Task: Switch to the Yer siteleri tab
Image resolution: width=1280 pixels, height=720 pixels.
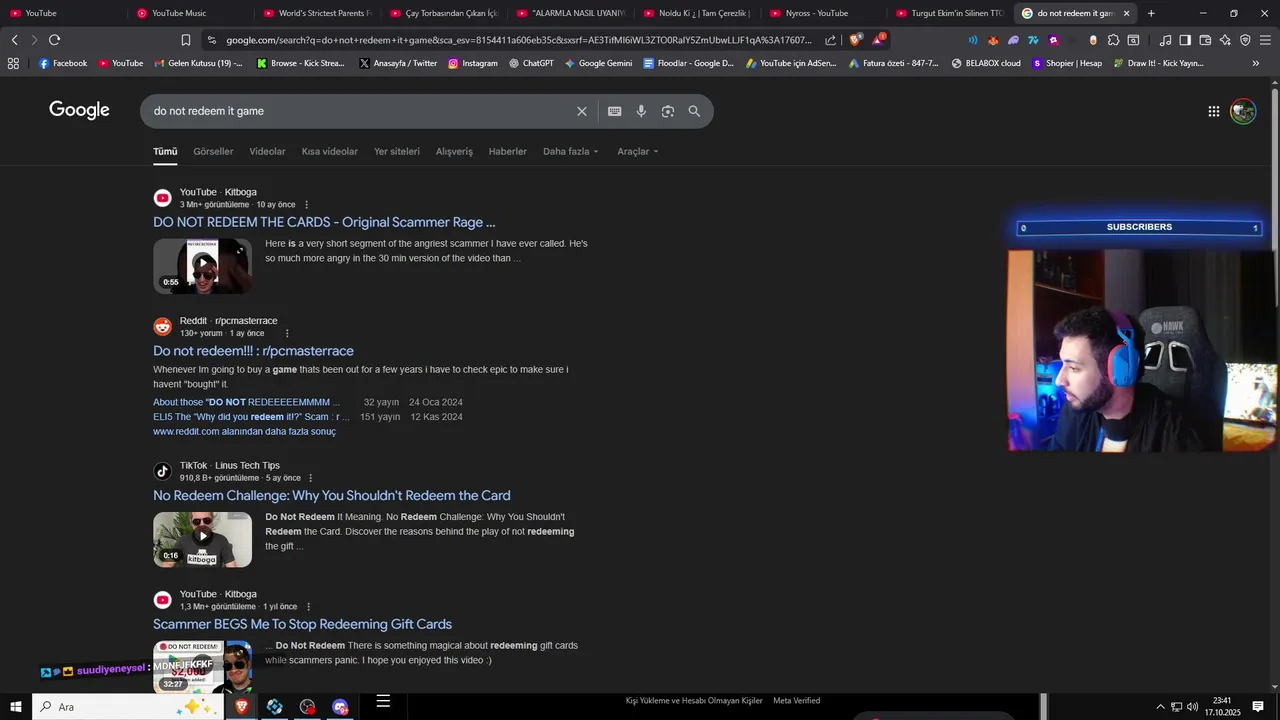Action: pos(397,152)
